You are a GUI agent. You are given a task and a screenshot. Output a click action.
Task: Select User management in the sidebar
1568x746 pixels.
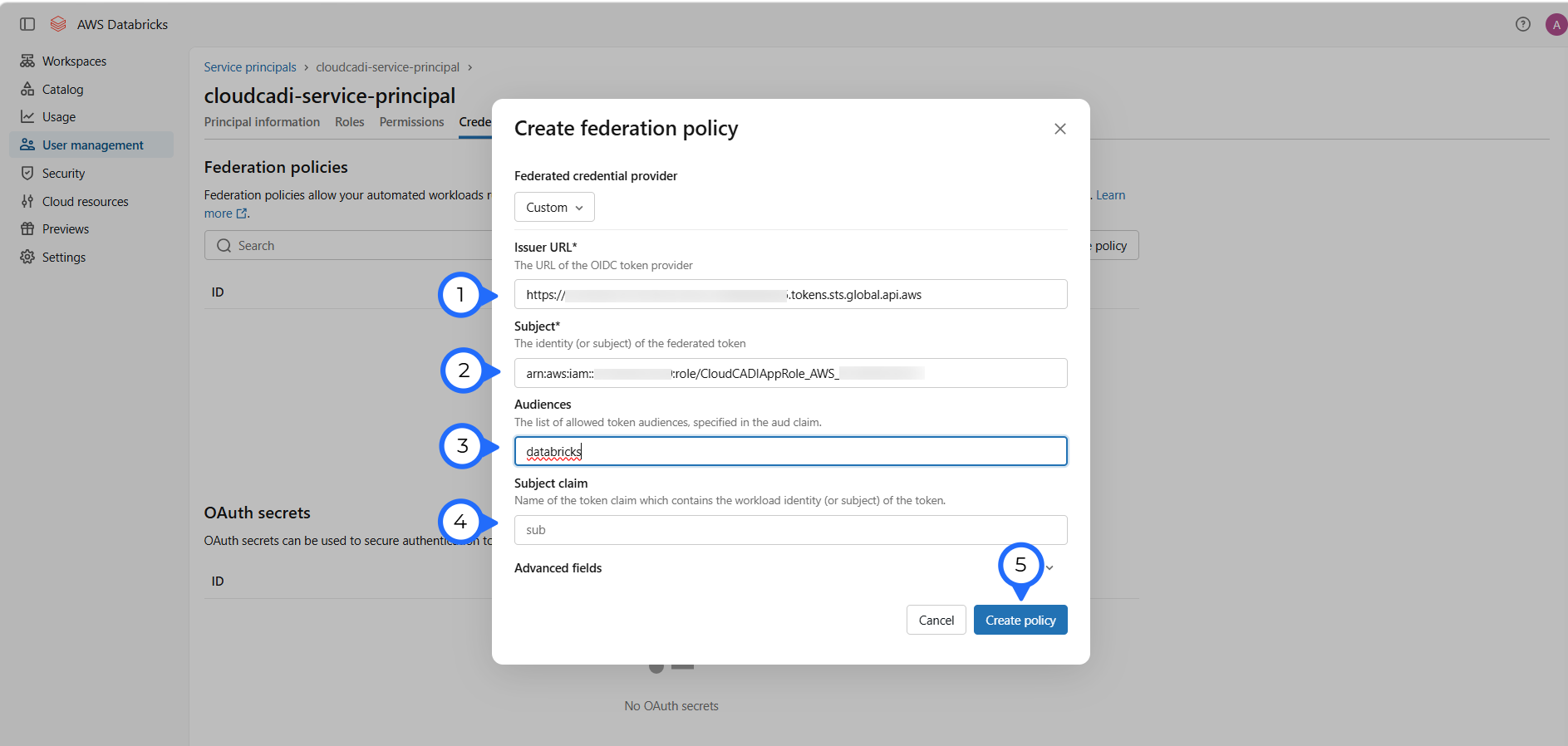click(x=91, y=145)
